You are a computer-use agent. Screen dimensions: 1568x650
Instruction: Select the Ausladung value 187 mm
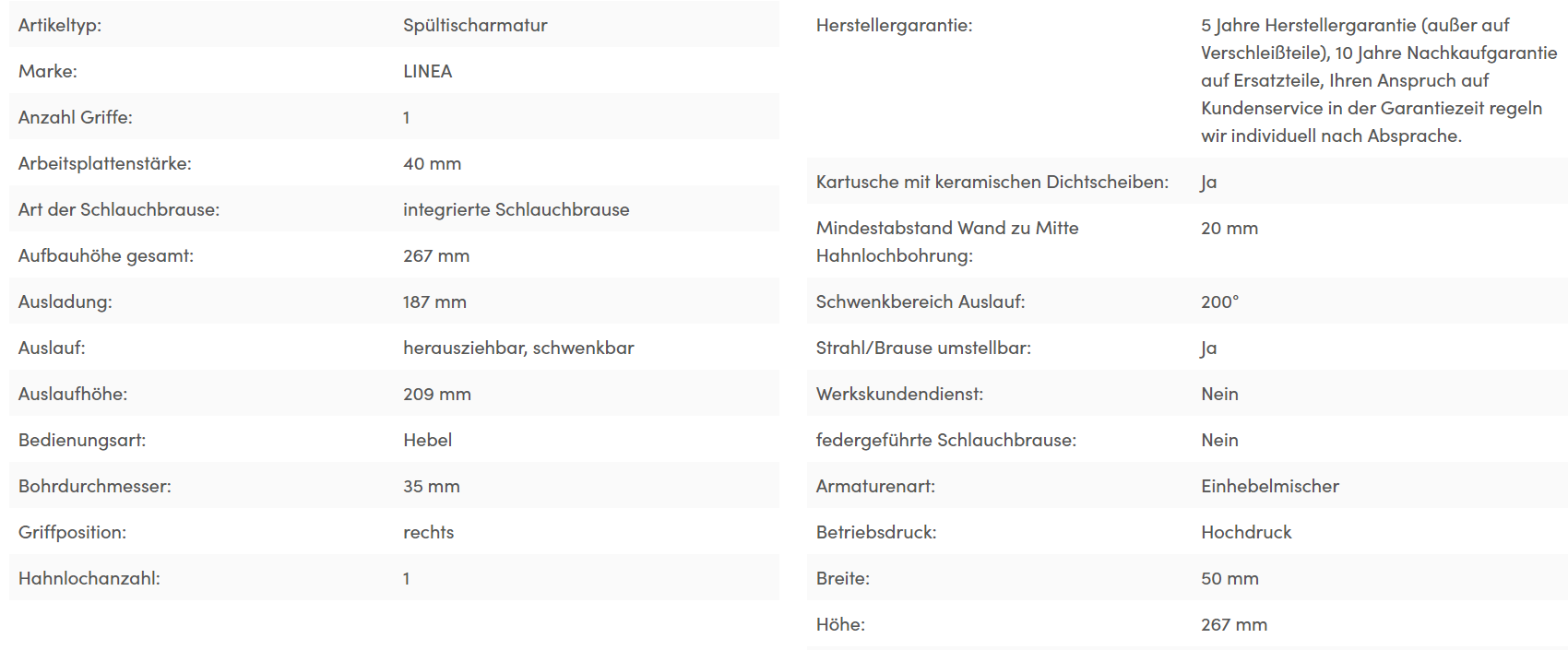(434, 301)
